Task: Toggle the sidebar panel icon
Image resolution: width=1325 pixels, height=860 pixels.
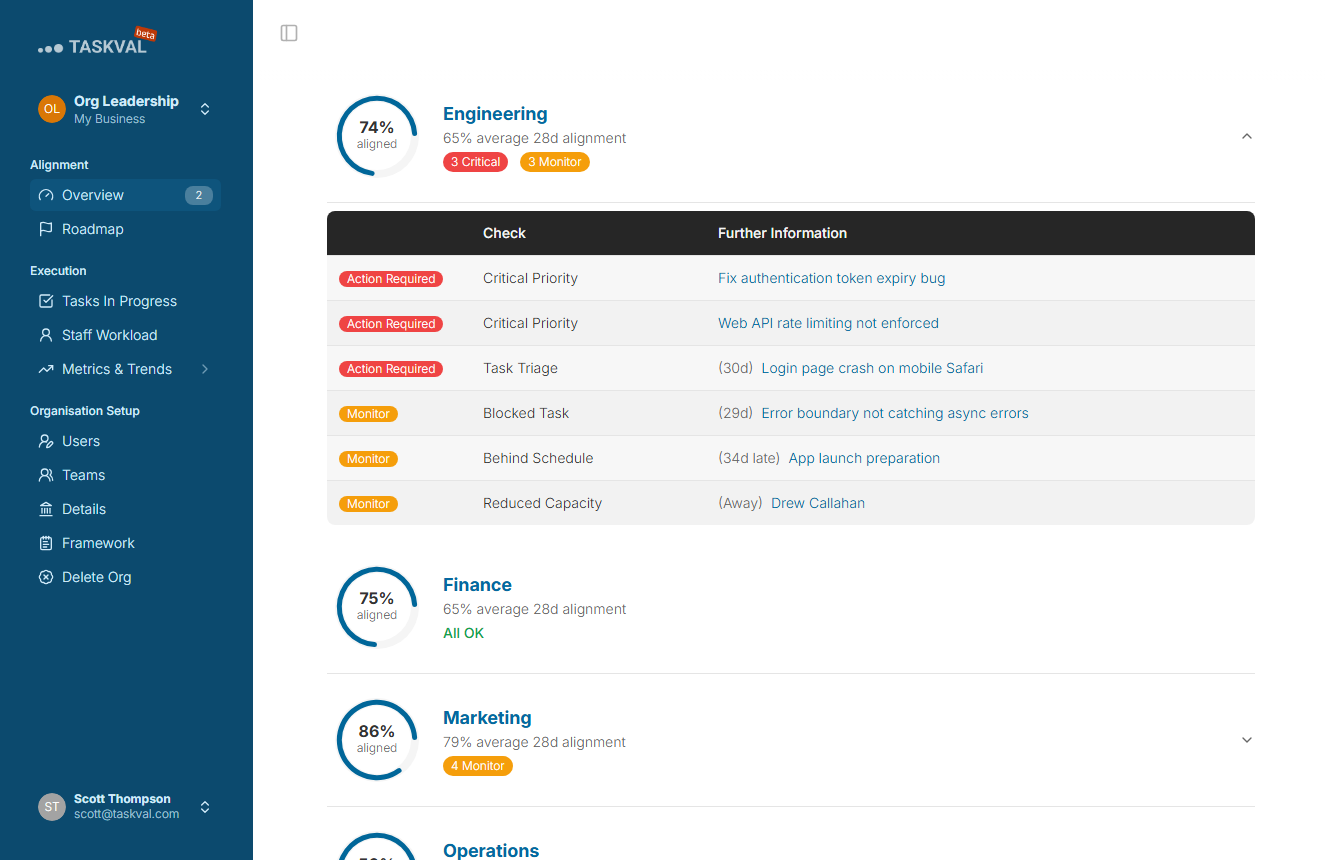Action: 289,33
